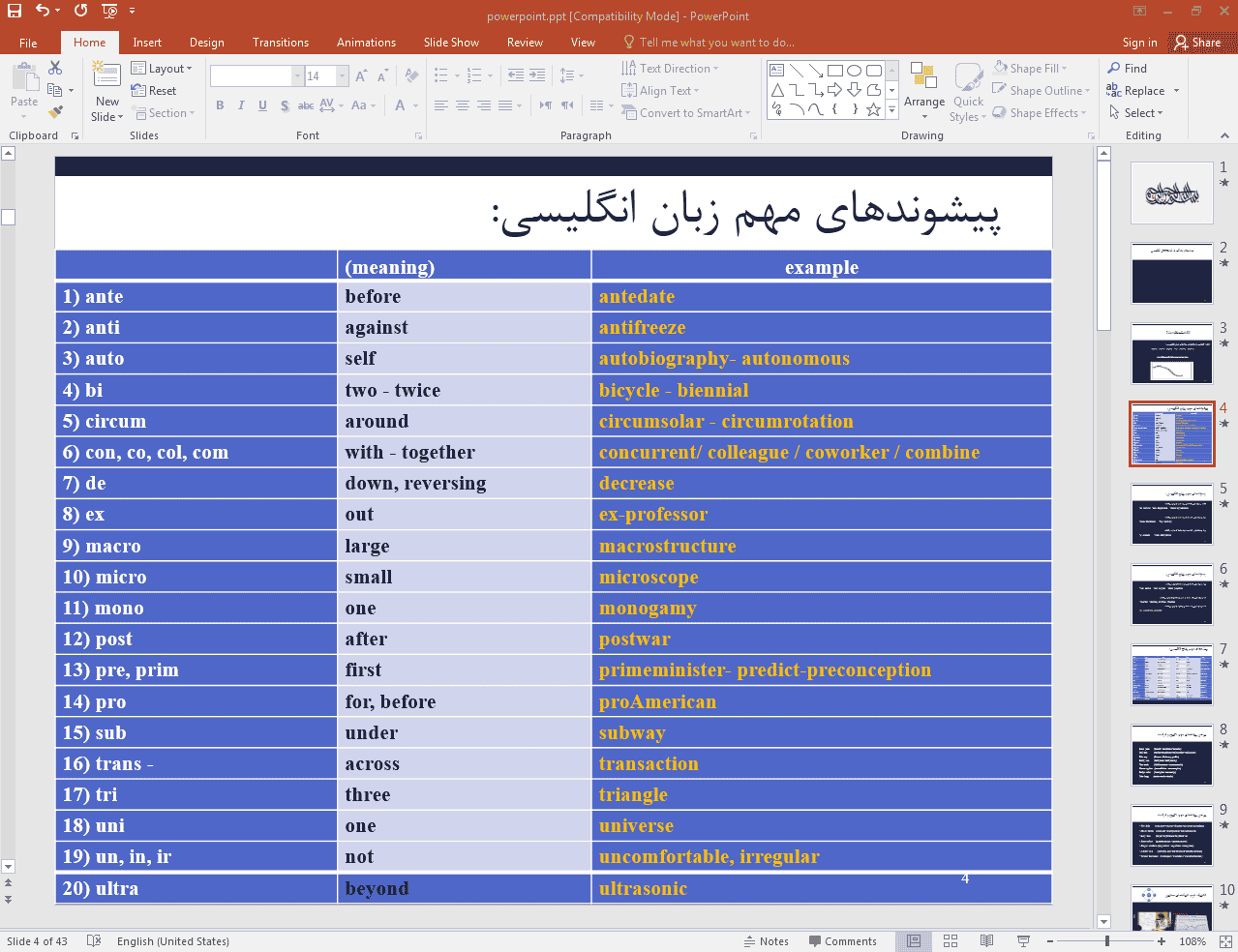Clear all formatting icon

(411, 75)
